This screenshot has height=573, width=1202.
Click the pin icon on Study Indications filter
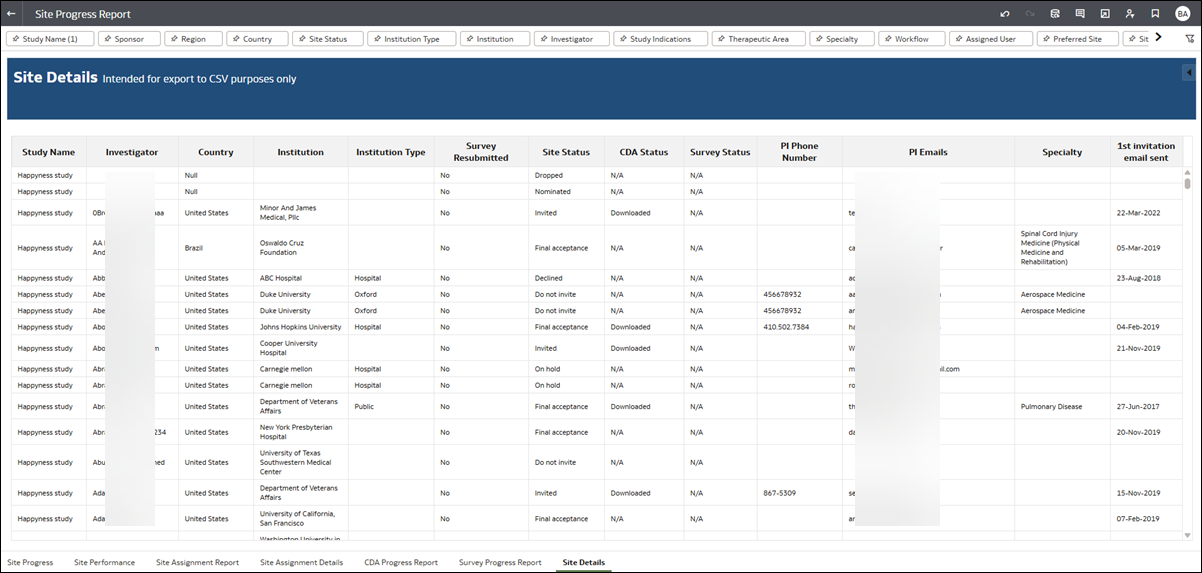(x=623, y=39)
